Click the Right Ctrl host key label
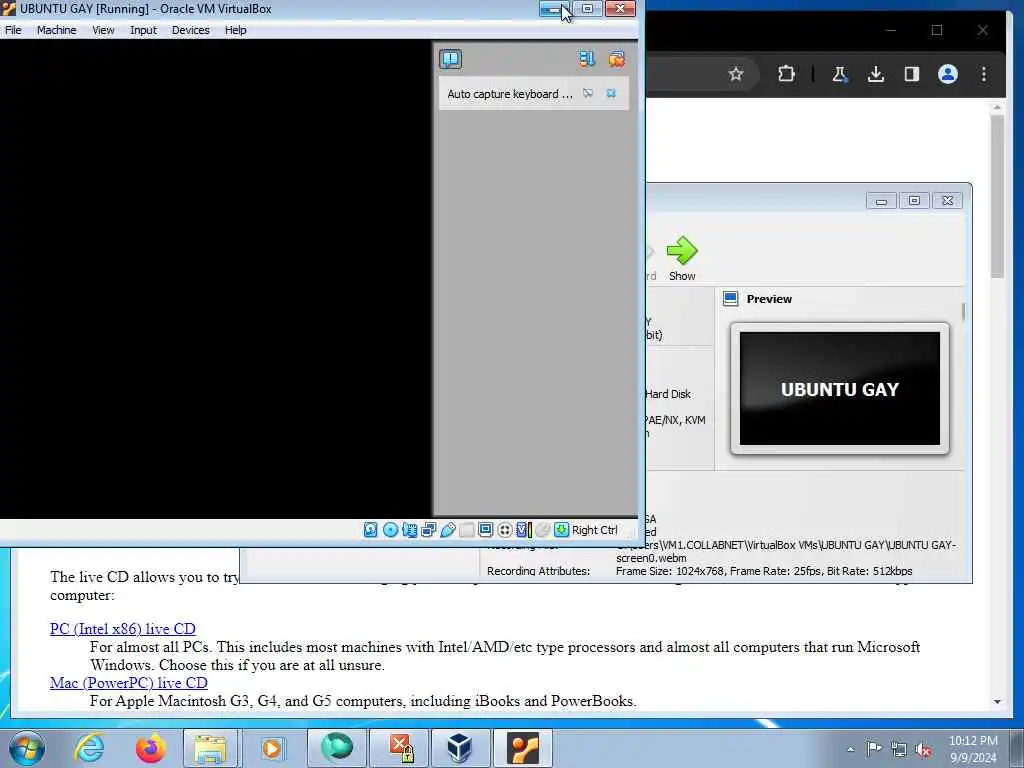 pyautogui.click(x=594, y=530)
